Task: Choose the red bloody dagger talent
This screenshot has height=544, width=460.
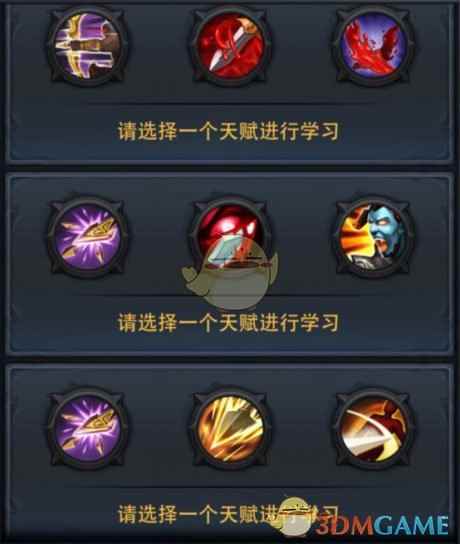Action: [230, 46]
